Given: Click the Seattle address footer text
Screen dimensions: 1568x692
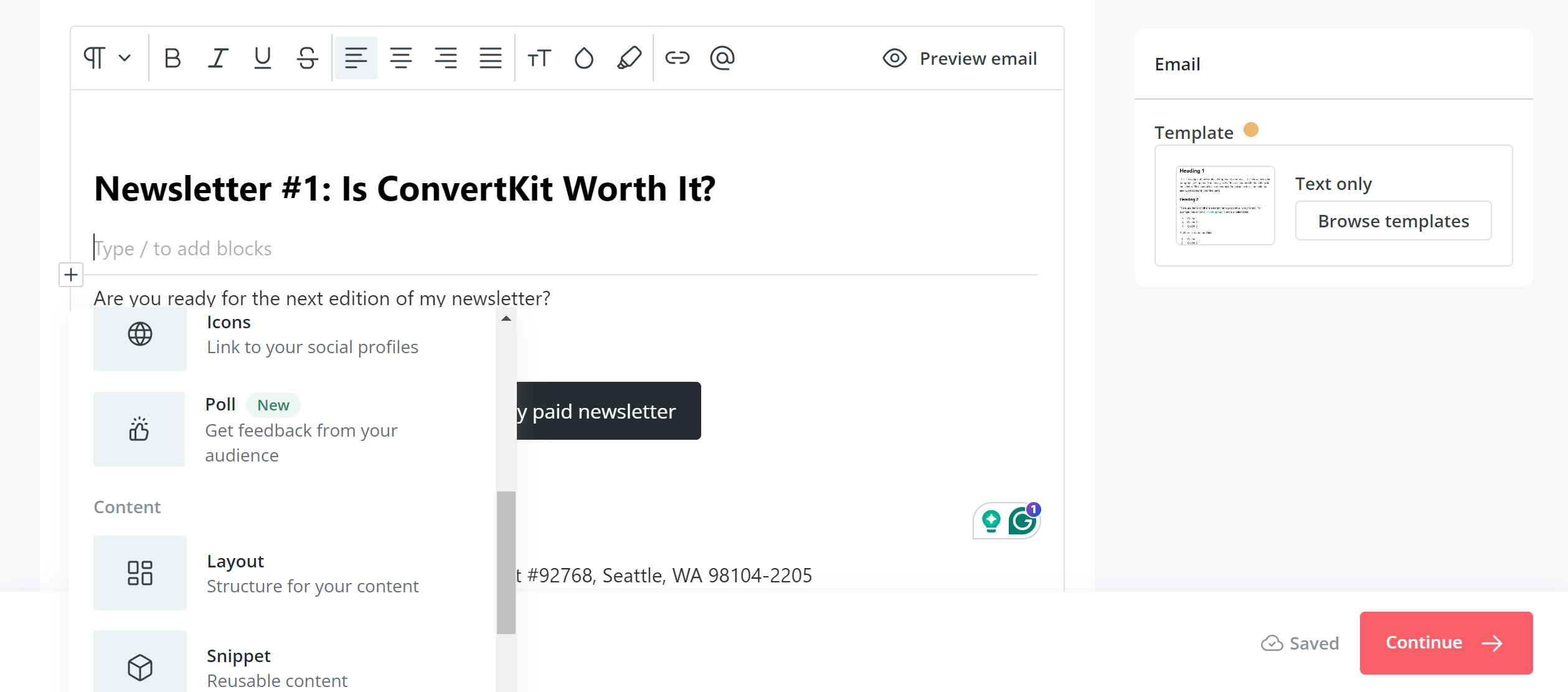Looking at the screenshot, I should pyautogui.click(x=664, y=575).
